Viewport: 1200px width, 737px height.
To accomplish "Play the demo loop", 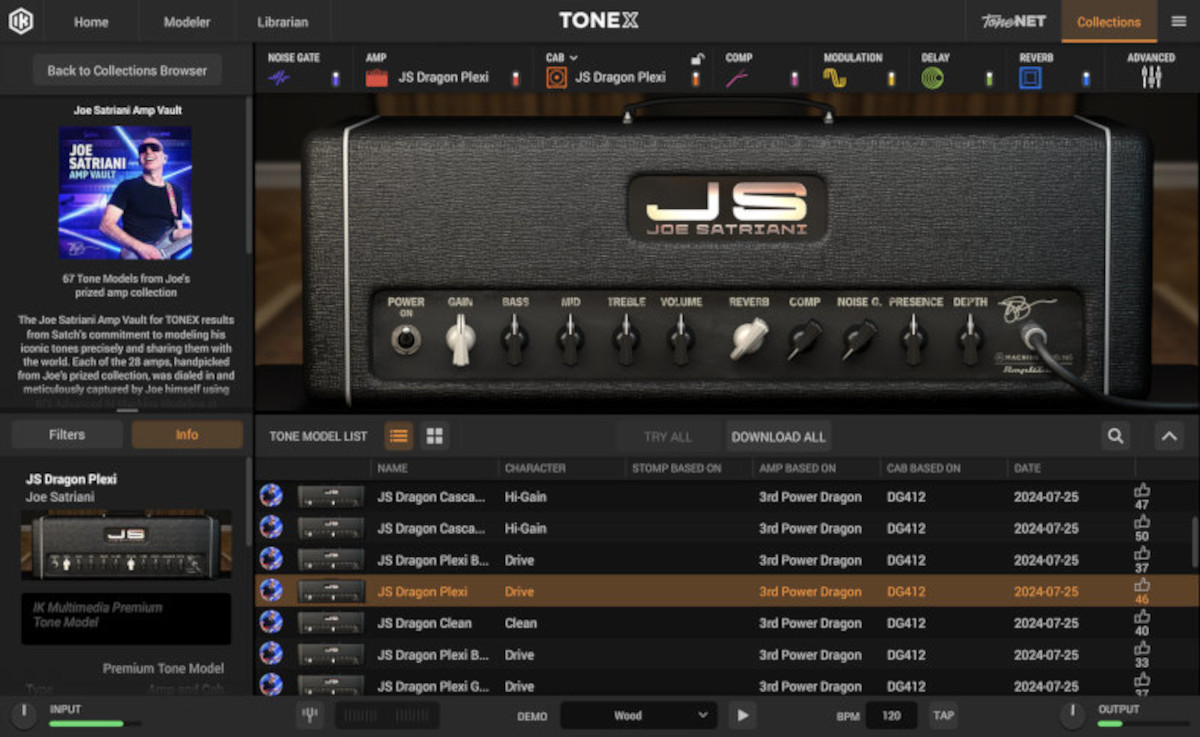I will pos(742,715).
